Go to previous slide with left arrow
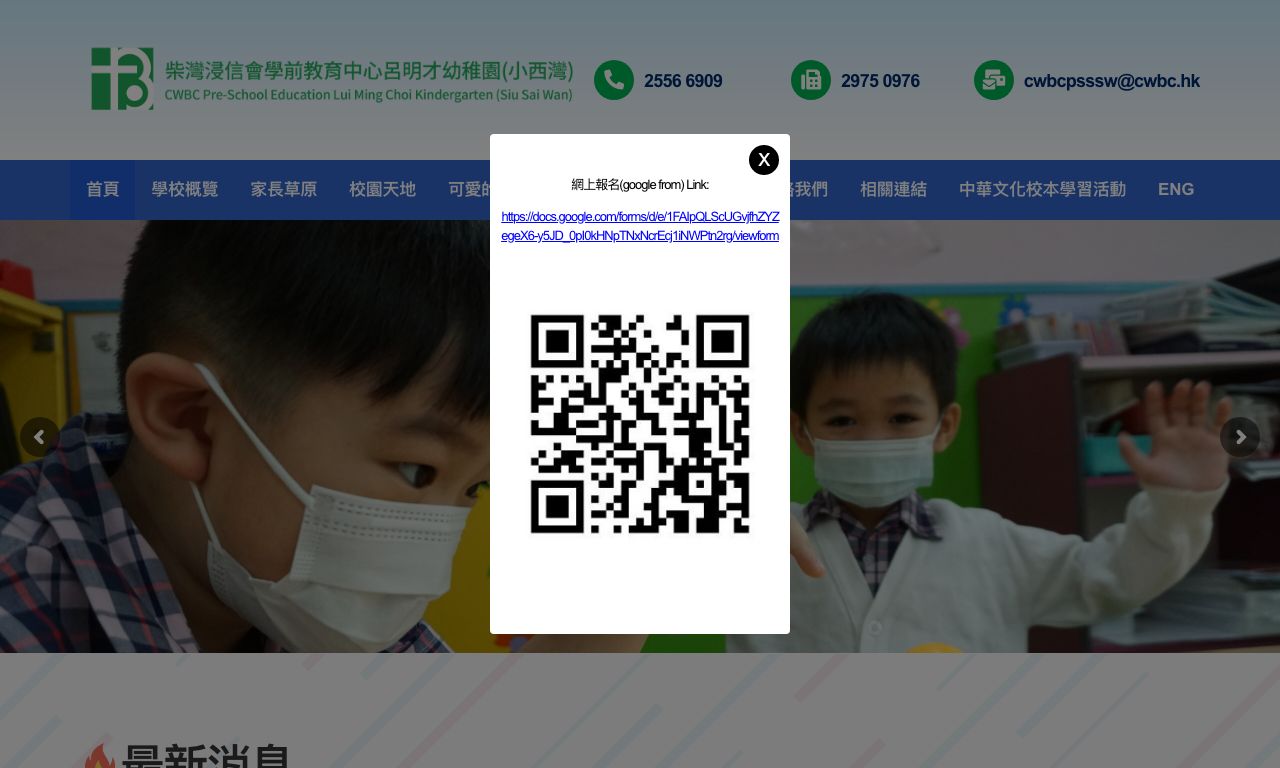Viewport: 1280px width, 768px height. point(40,437)
